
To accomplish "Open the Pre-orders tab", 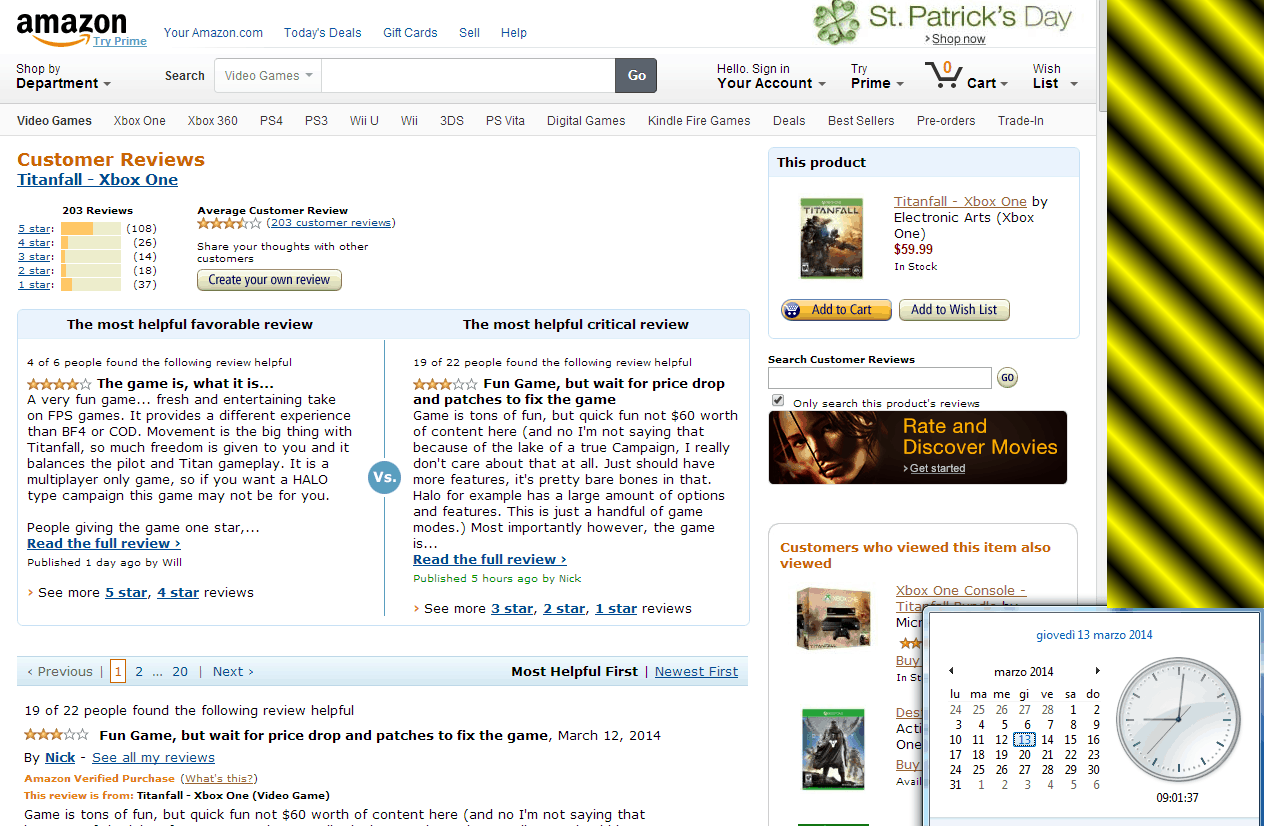I will (946, 121).
